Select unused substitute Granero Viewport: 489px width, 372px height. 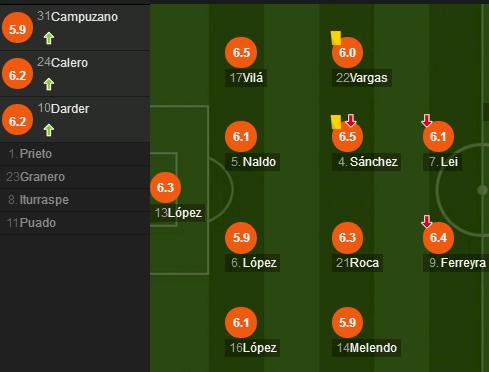(75, 177)
